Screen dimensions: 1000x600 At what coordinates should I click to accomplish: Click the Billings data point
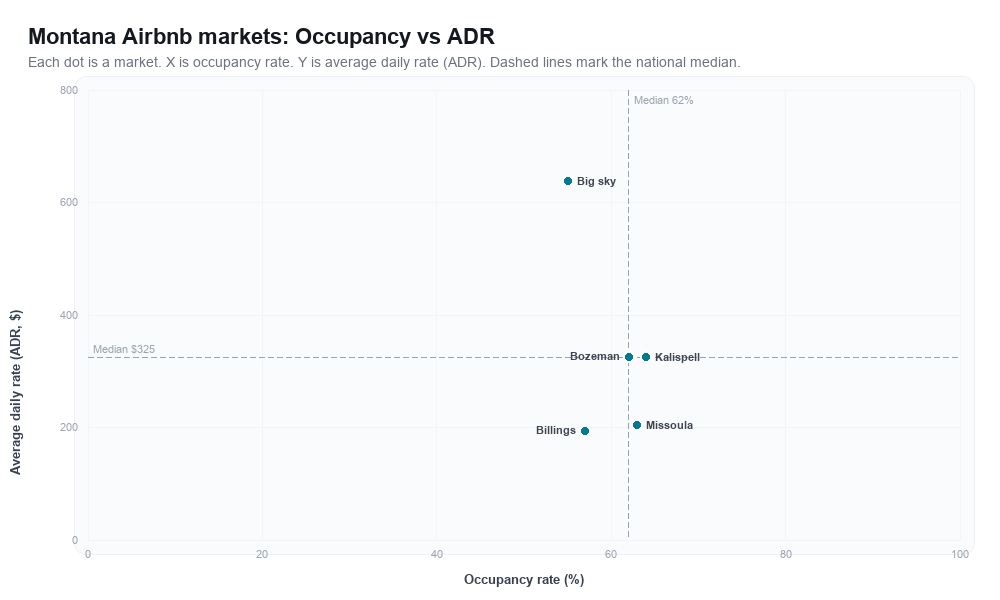point(585,431)
